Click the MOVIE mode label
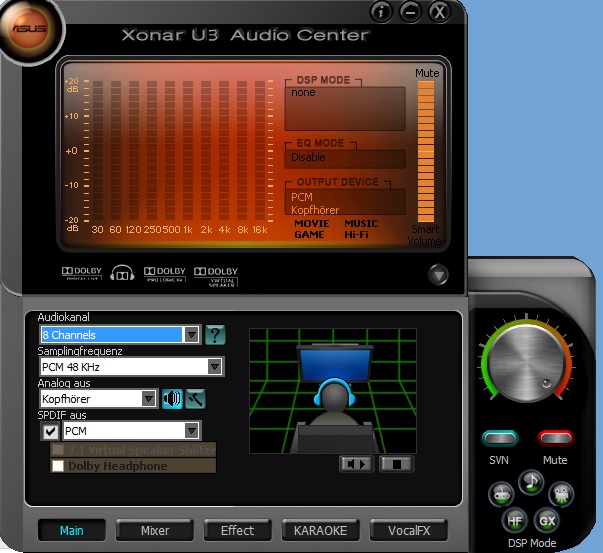Viewport: 603px width, 553px height. 311,223
